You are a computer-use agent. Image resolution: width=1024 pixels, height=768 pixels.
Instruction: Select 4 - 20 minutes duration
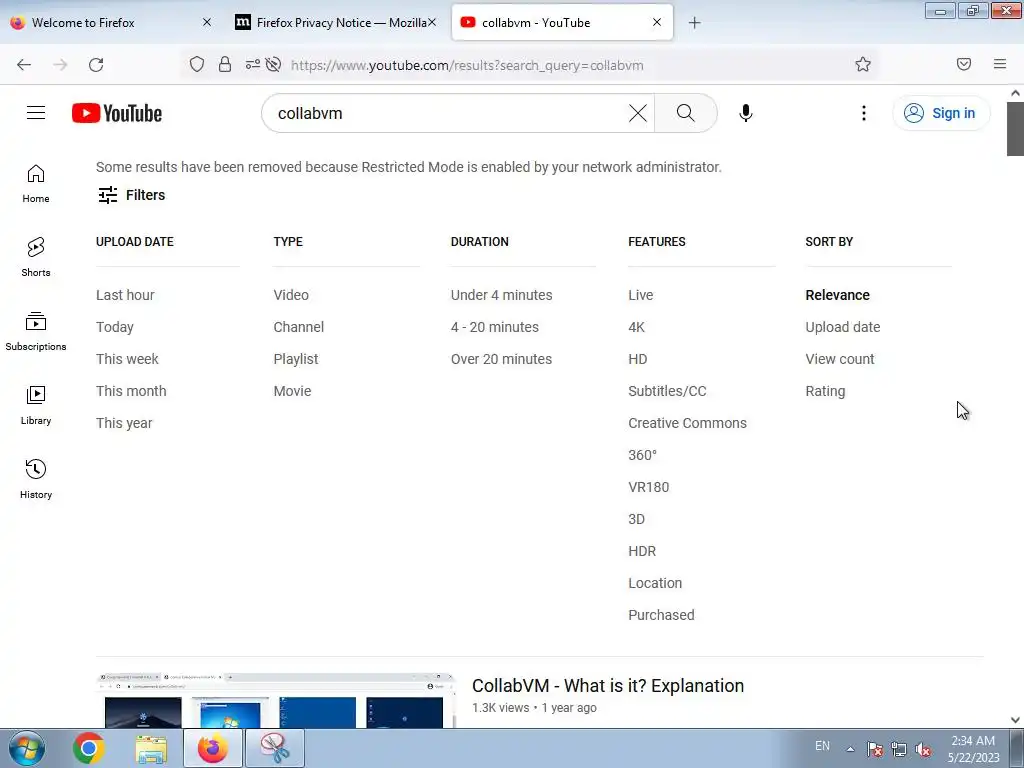click(x=495, y=327)
